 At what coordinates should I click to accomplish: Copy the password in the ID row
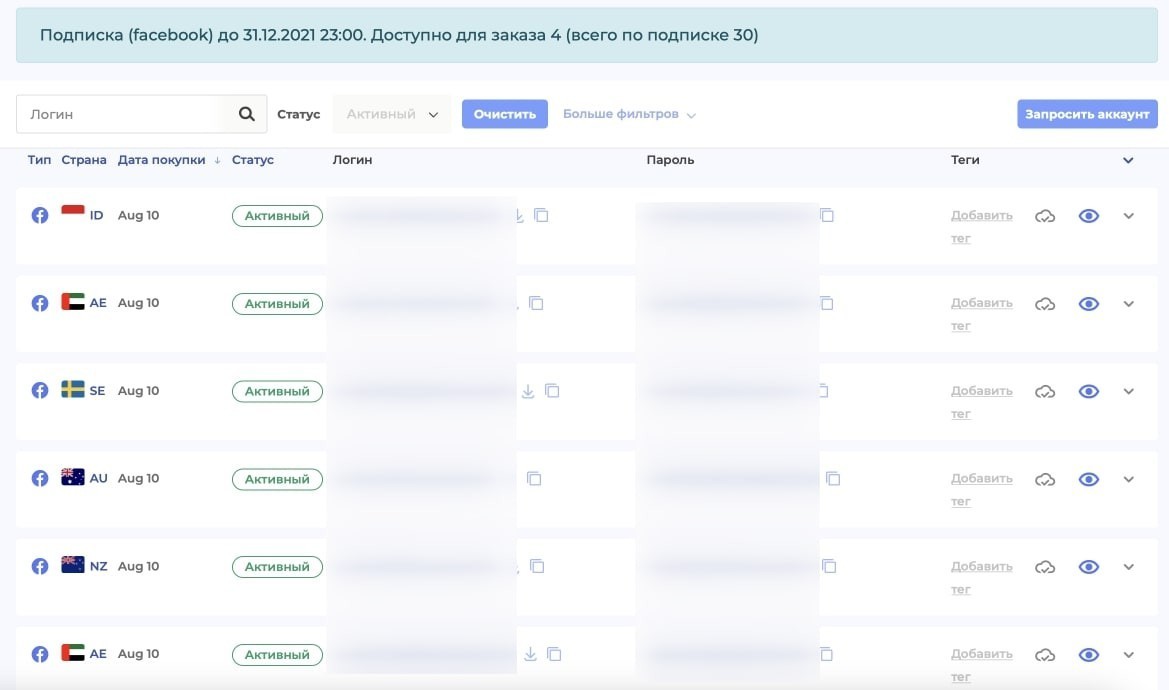(x=827, y=215)
